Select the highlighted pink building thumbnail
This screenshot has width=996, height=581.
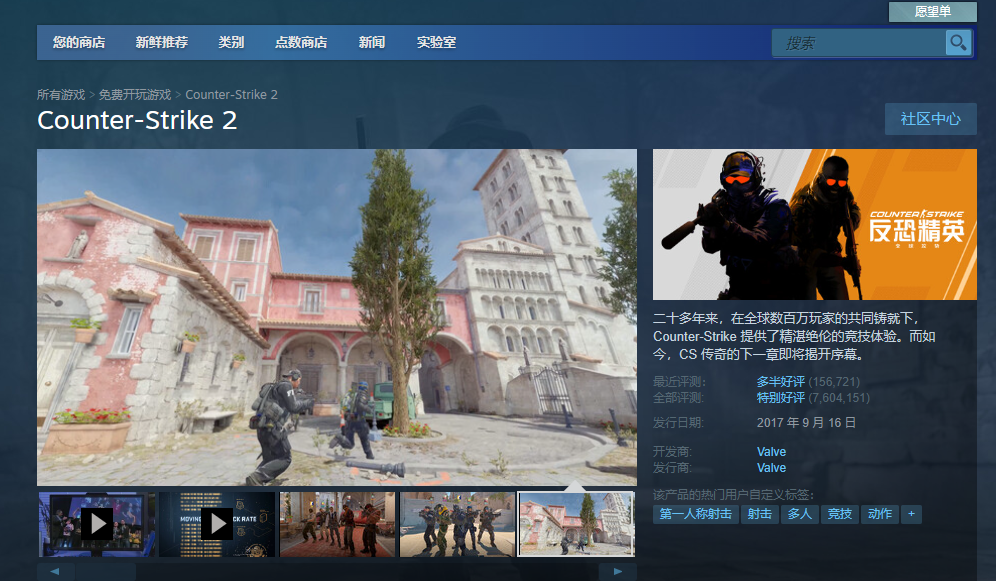(x=577, y=524)
